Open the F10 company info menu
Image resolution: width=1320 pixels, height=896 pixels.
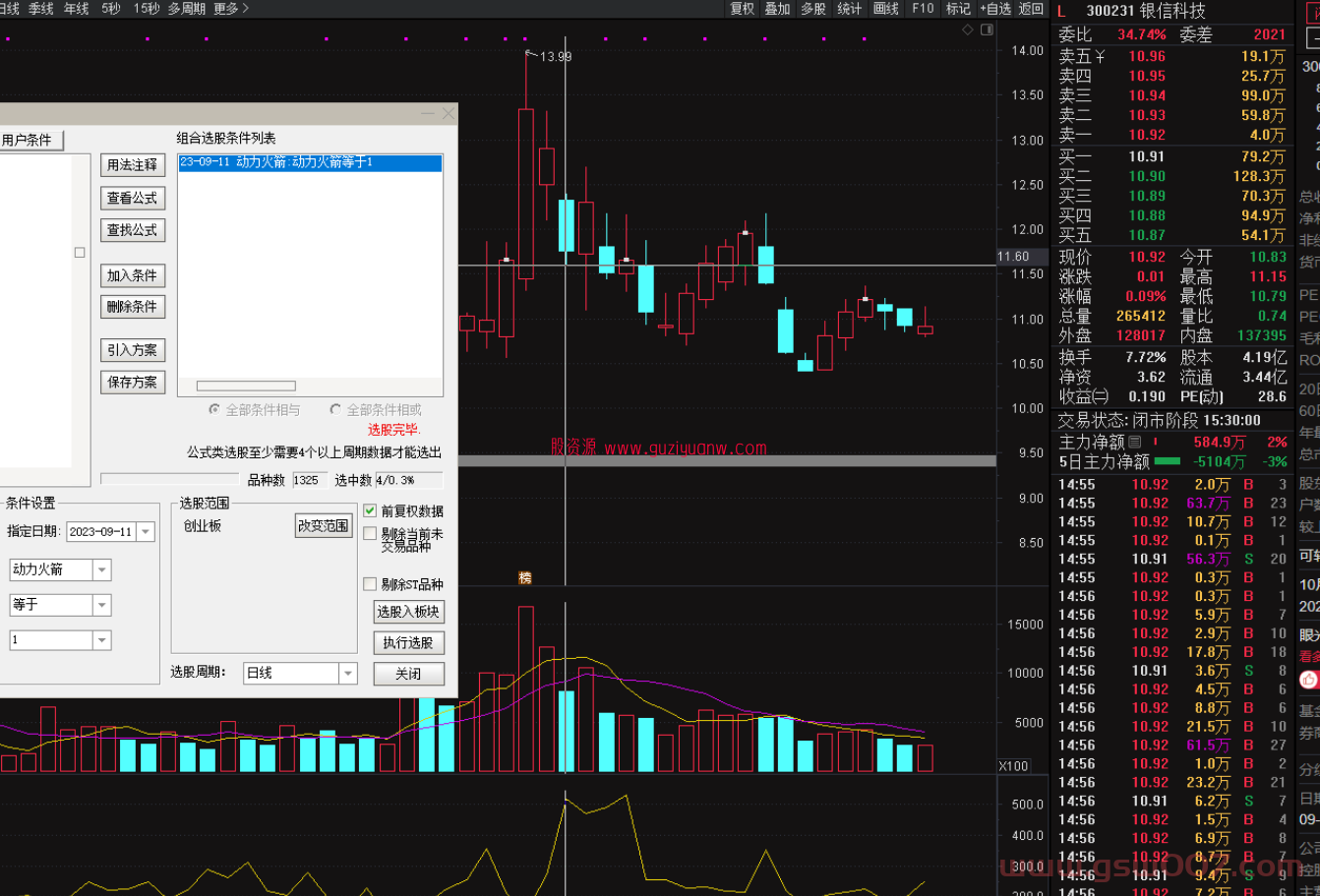point(923,9)
